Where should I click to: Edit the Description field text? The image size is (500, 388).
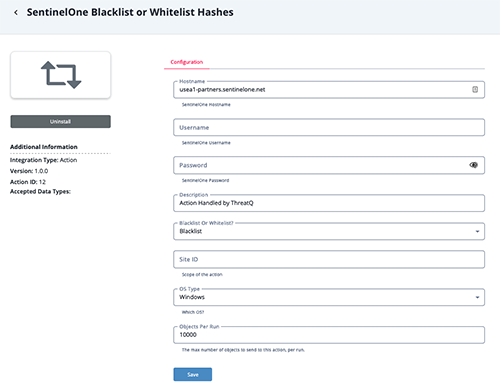click(x=329, y=203)
